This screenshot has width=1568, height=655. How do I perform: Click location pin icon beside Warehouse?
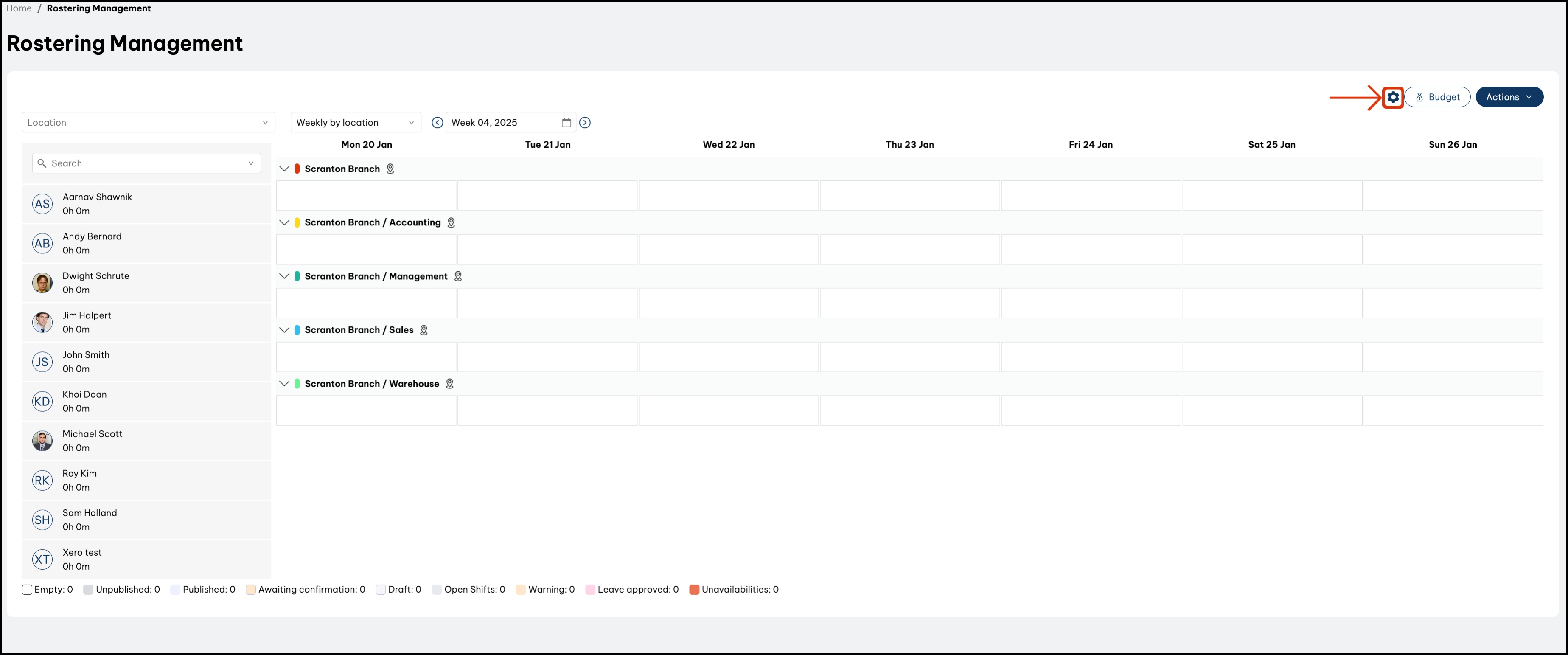pyautogui.click(x=450, y=384)
